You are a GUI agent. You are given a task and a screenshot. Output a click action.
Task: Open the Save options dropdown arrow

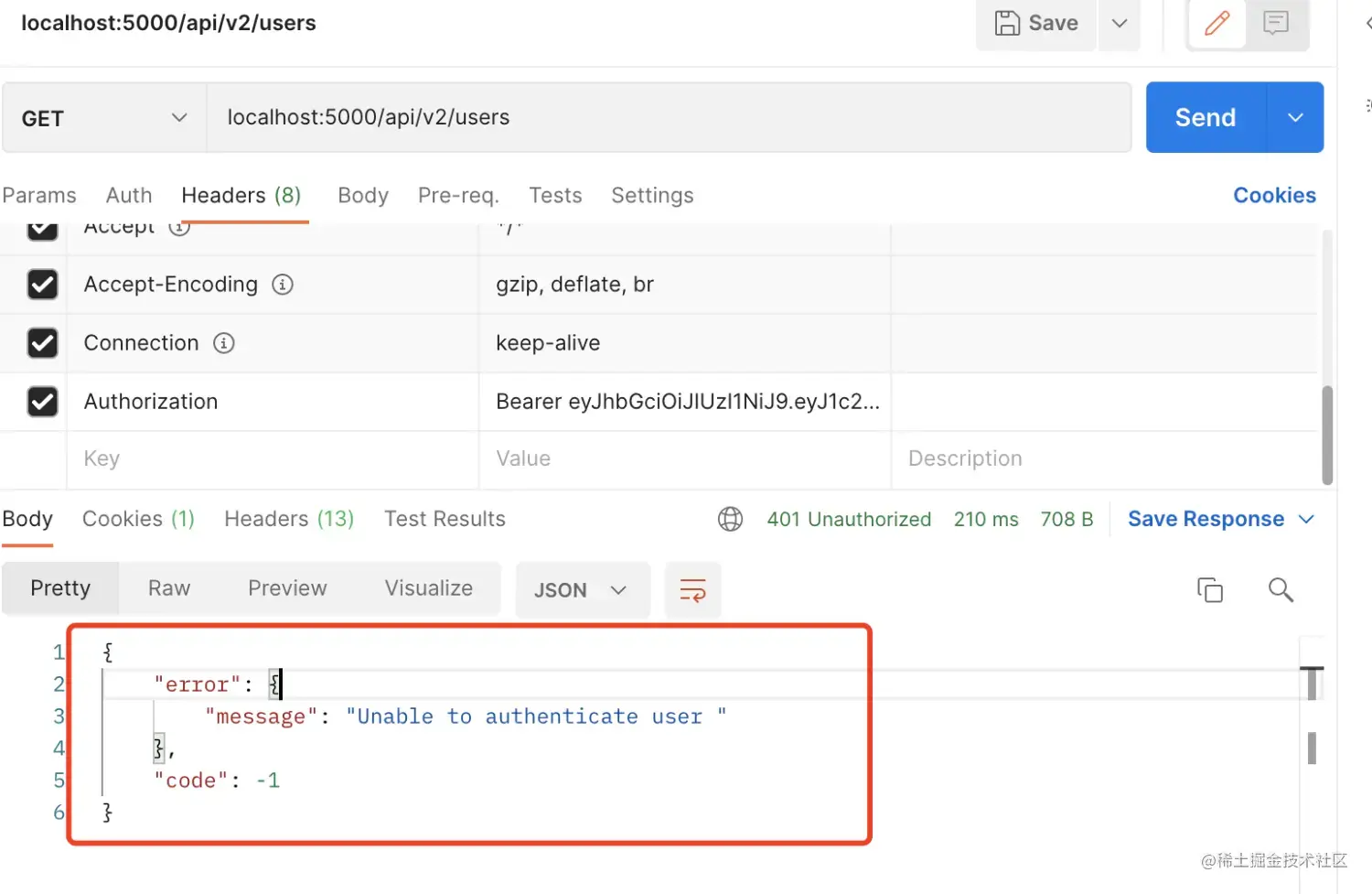coord(1120,23)
